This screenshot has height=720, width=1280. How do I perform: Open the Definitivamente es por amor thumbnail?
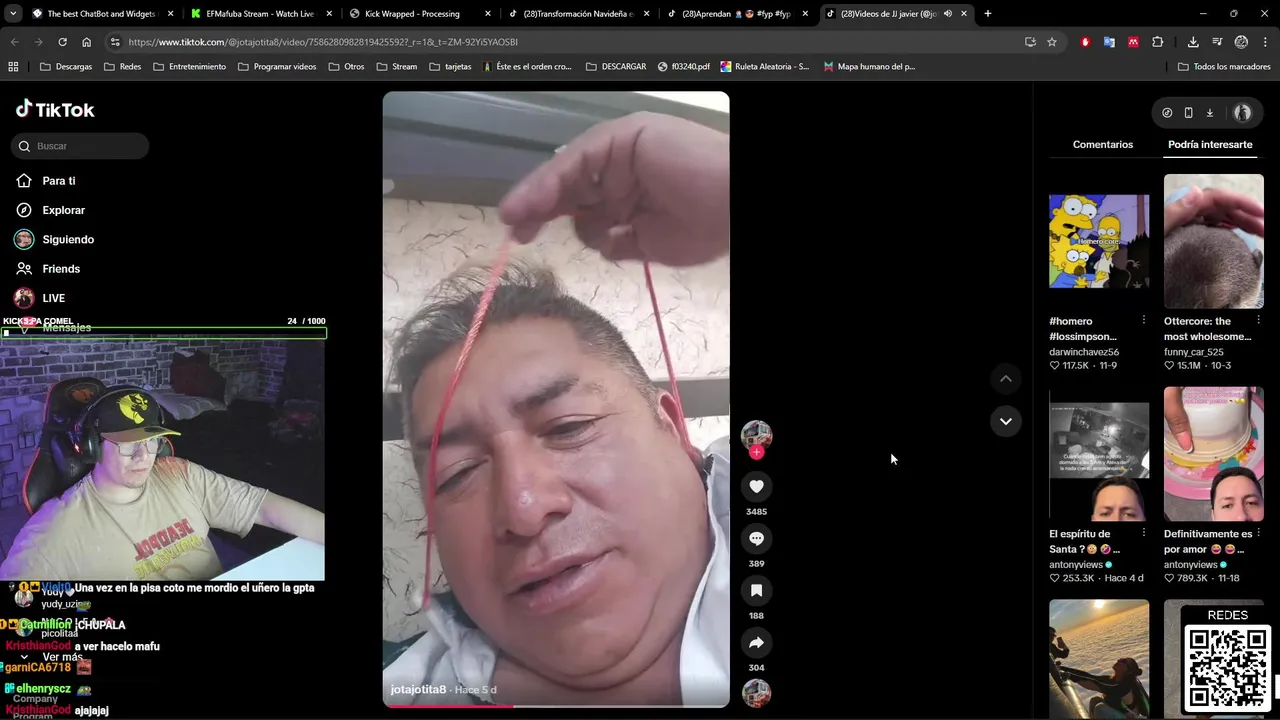[1214, 454]
